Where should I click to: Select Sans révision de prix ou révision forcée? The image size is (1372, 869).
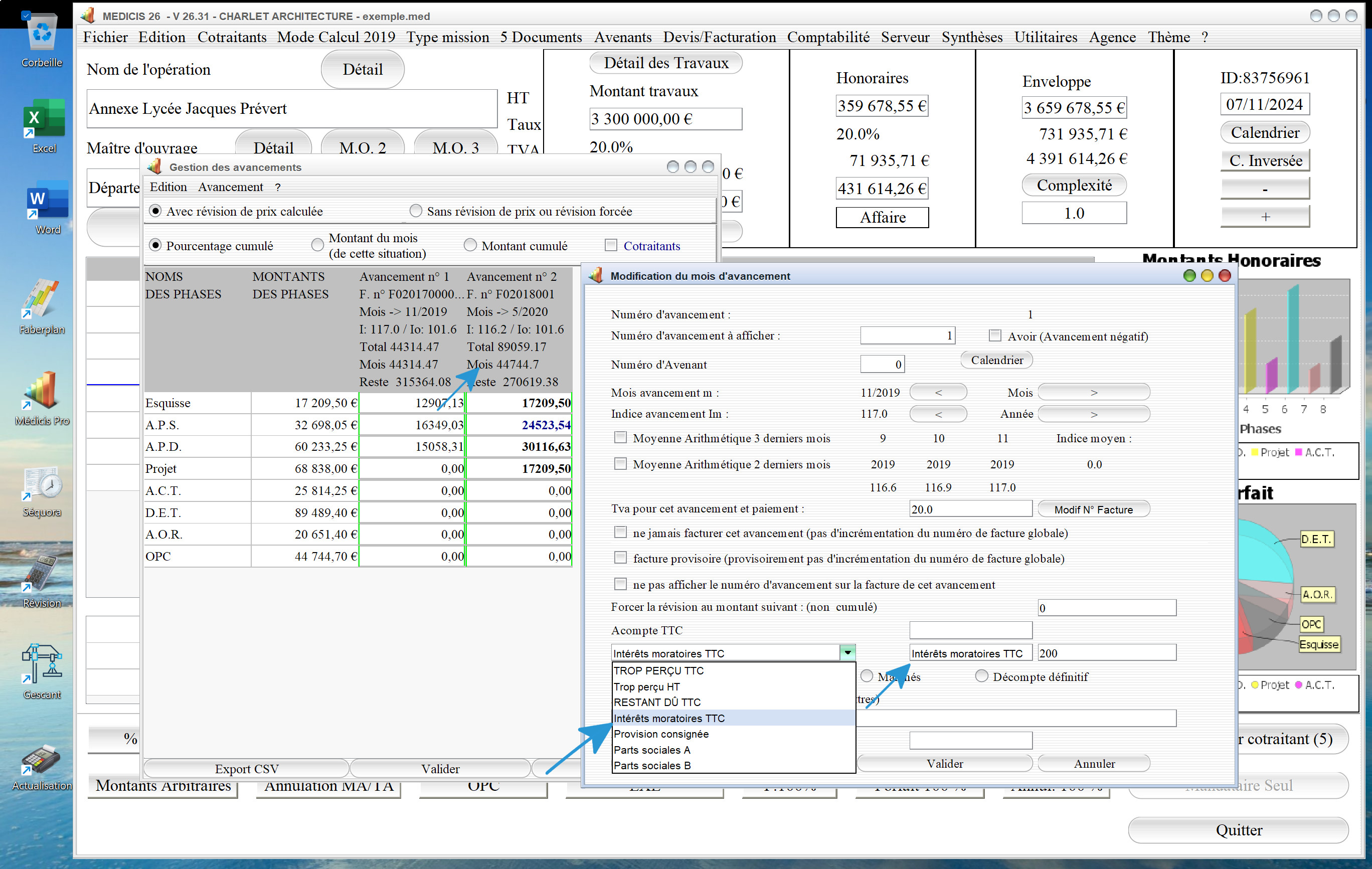pyautogui.click(x=416, y=211)
